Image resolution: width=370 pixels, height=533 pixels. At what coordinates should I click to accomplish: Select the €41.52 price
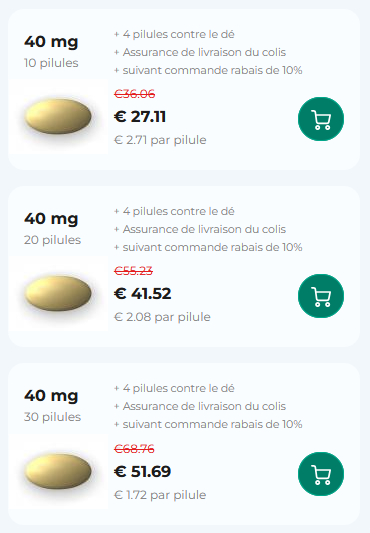click(142, 294)
